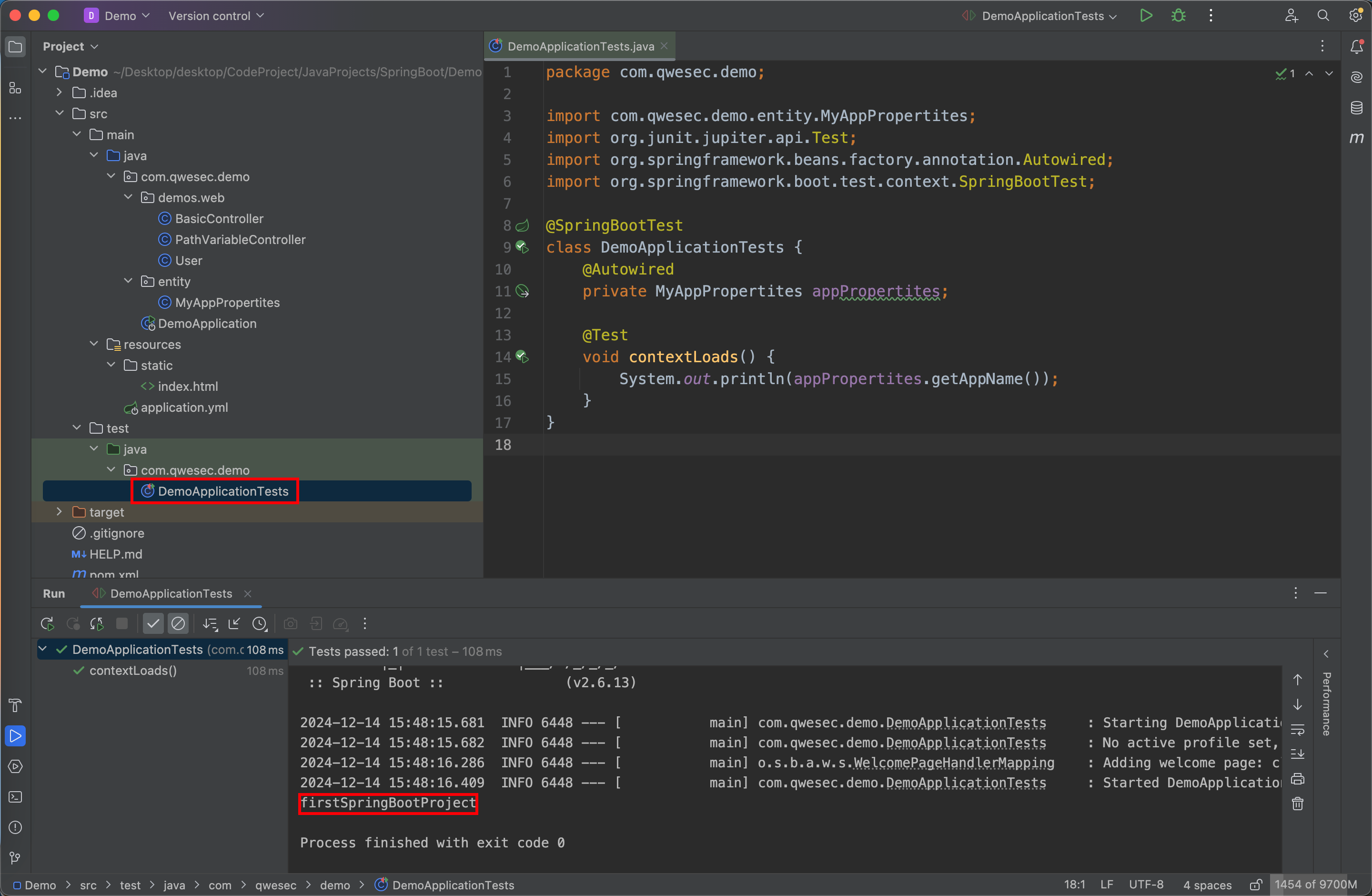The height and width of the screenshot is (896, 1372).
Task: Open editor tab options menu
Action: (1322, 47)
